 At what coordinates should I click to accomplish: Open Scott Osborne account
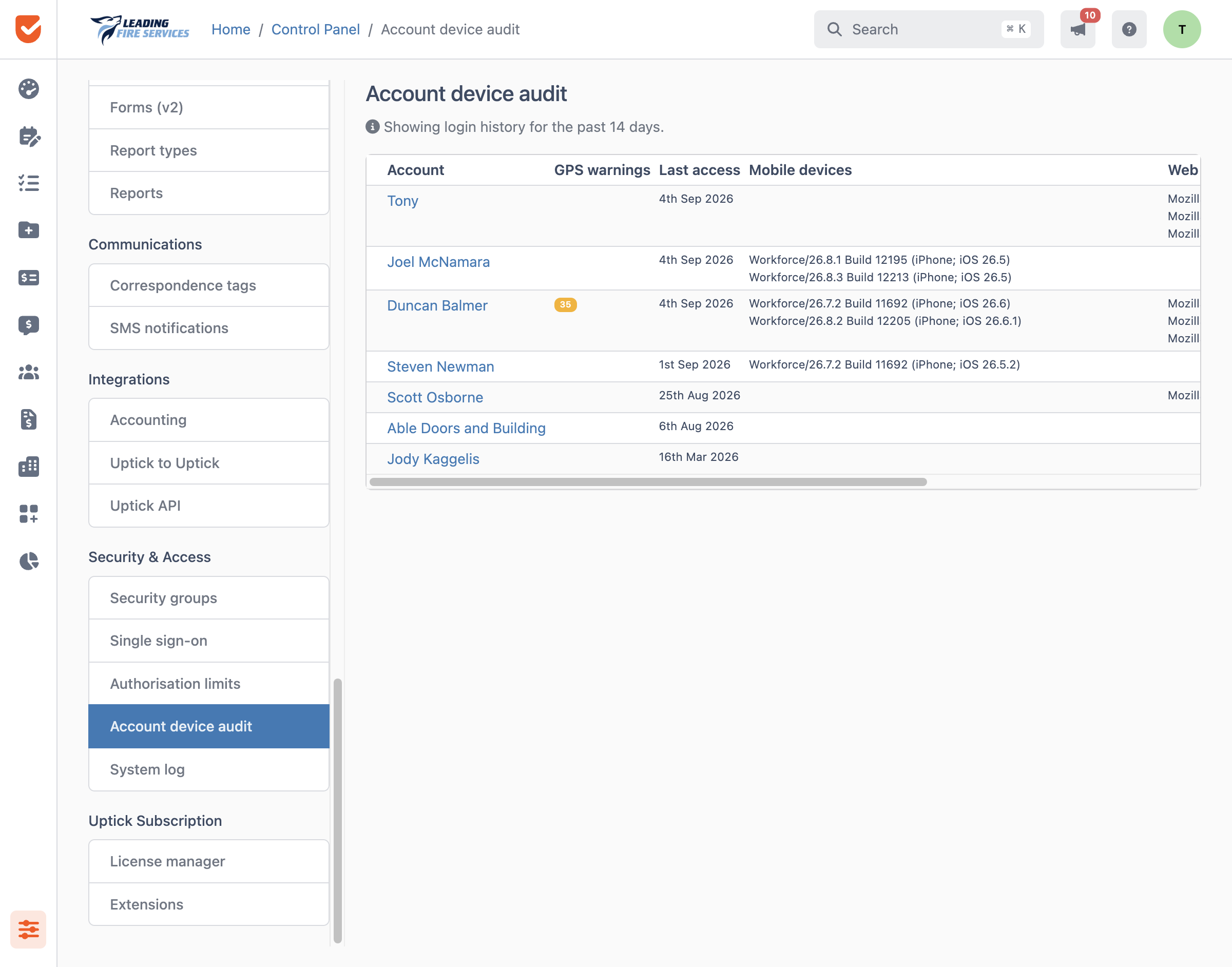pos(435,397)
